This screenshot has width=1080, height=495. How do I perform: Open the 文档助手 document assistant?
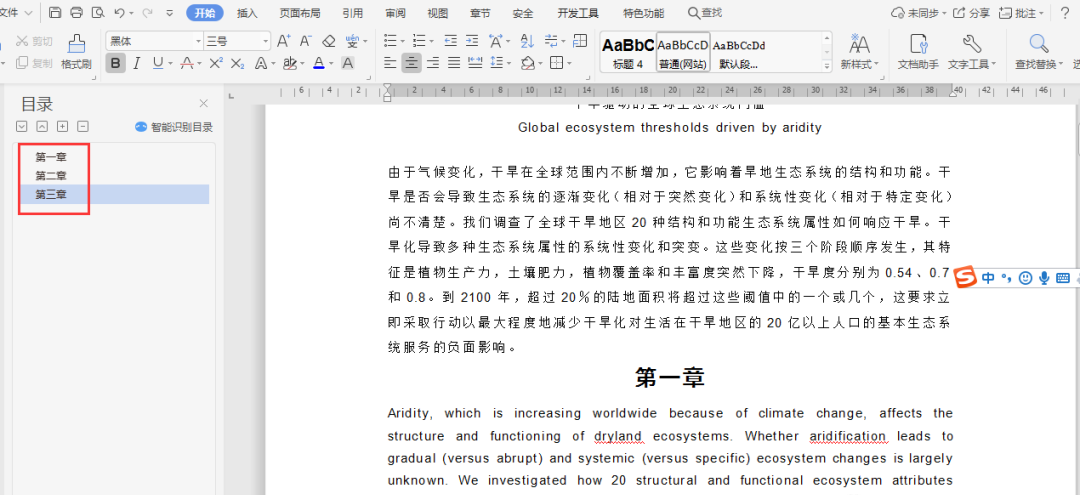point(918,52)
